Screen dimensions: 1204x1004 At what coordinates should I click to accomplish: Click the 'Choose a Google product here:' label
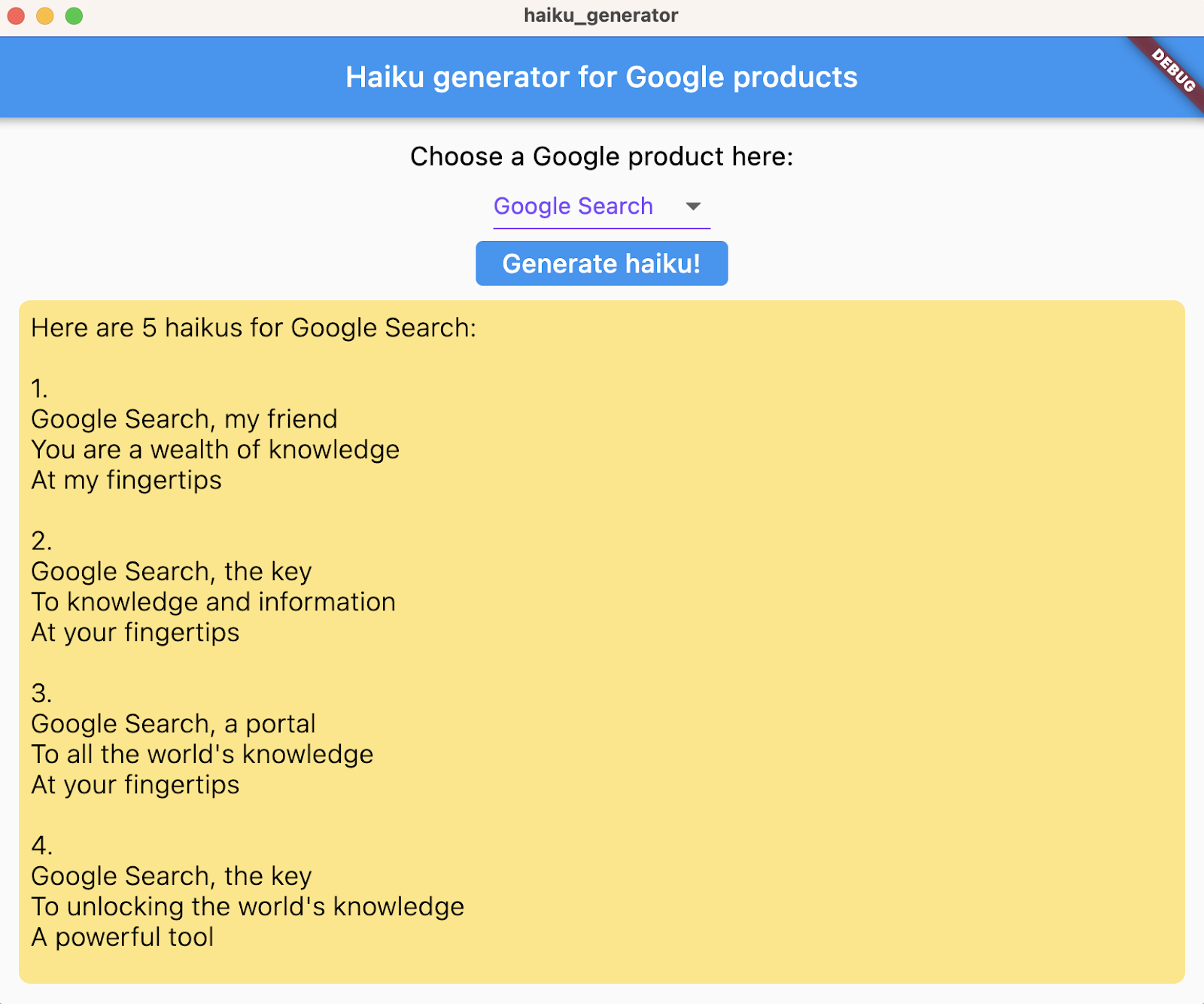point(601,157)
